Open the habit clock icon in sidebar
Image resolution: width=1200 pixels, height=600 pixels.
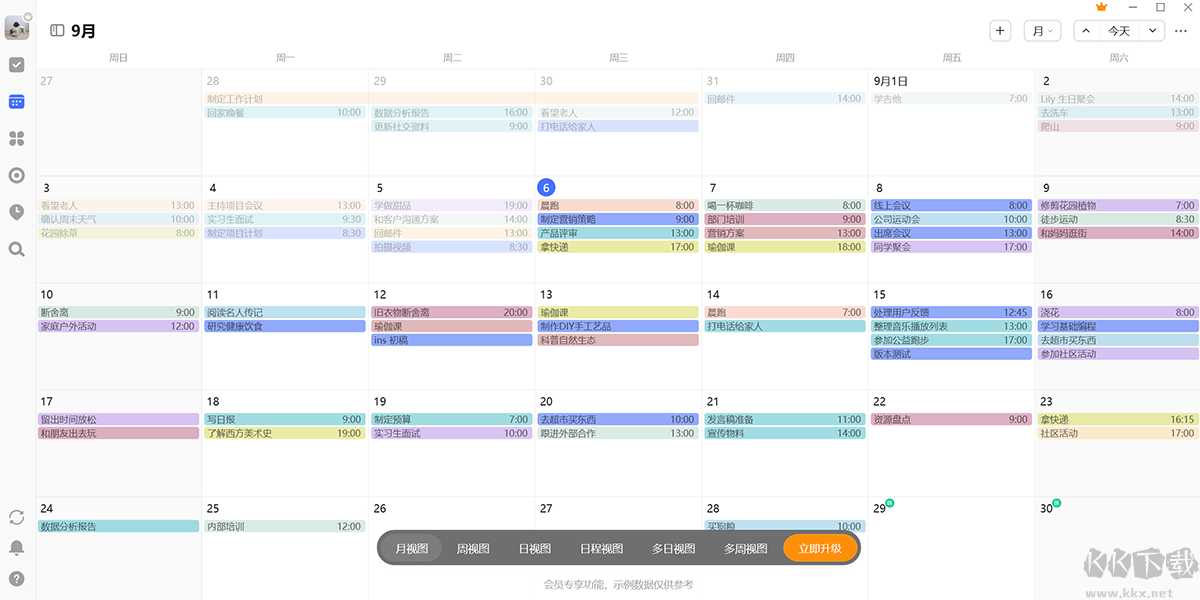pyautogui.click(x=16, y=212)
